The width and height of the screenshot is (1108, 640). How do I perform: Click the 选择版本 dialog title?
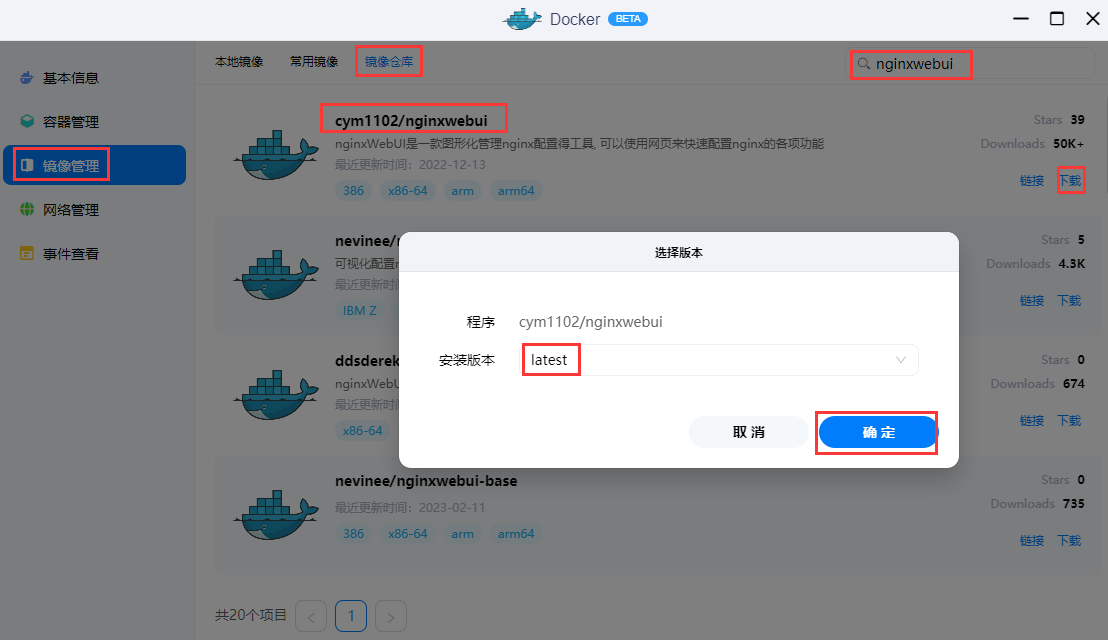[x=678, y=253]
